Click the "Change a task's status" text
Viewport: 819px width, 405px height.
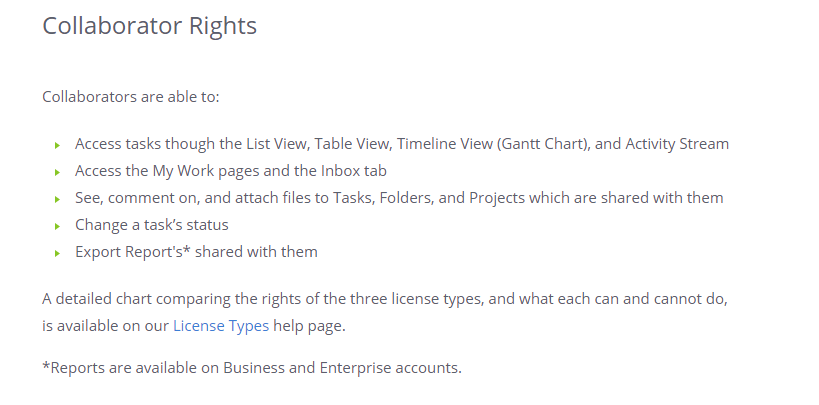click(152, 225)
